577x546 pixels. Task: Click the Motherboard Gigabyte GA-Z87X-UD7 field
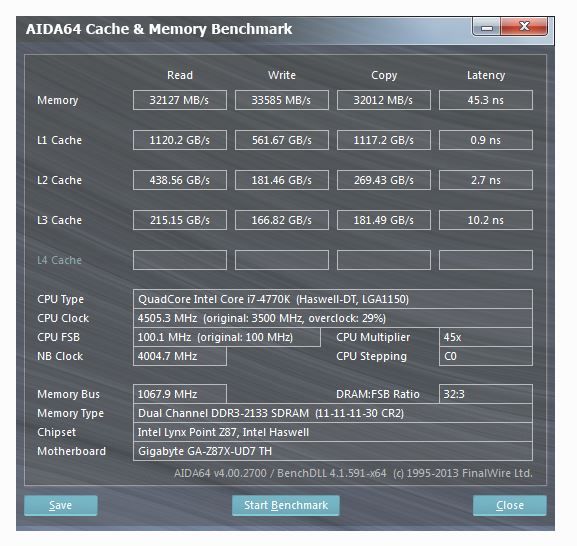tap(333, 451)
